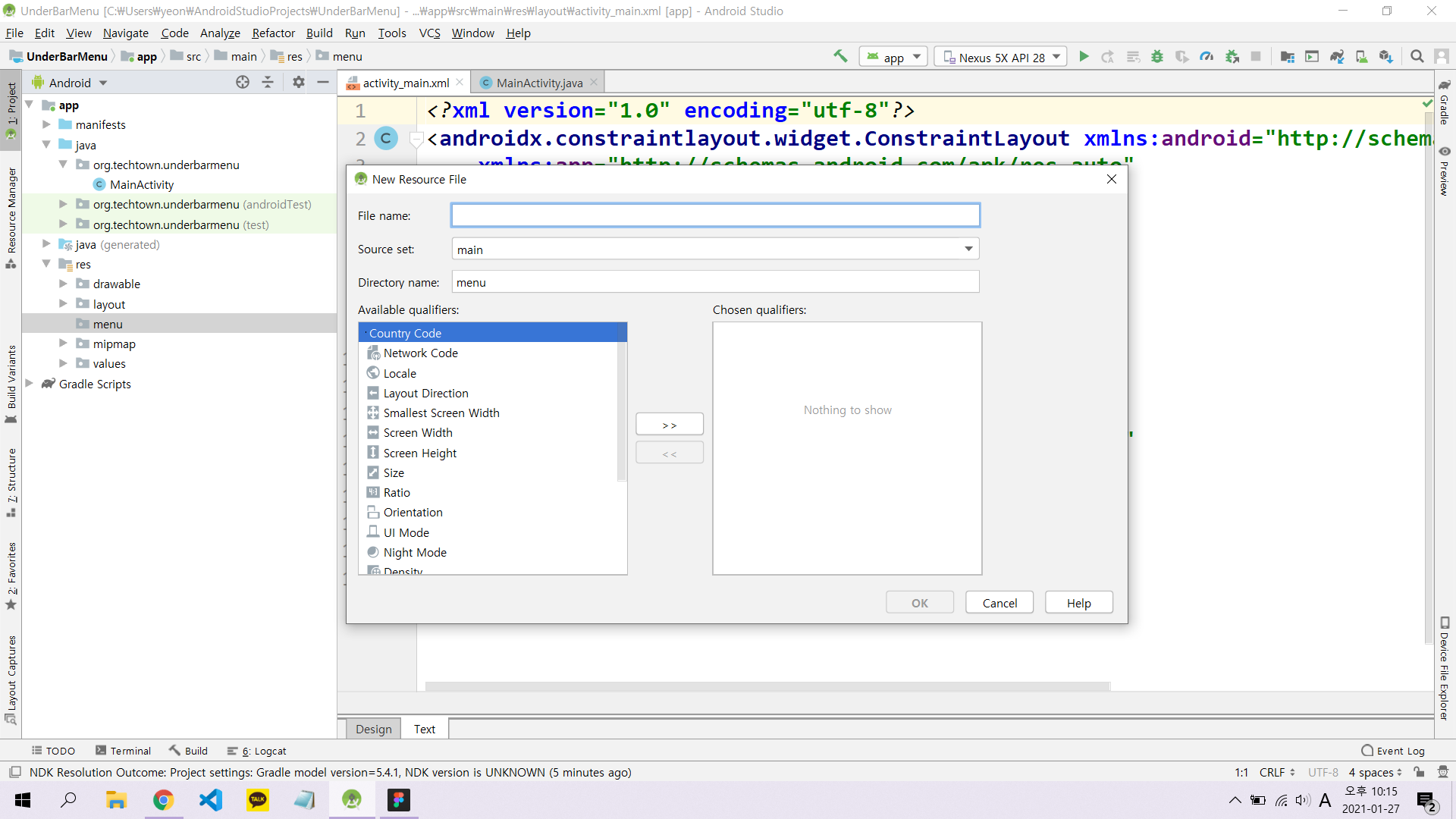Open the Profiler gauge icon
Viewport: 1456px width, 819px height.
(x=1207, y=57)
